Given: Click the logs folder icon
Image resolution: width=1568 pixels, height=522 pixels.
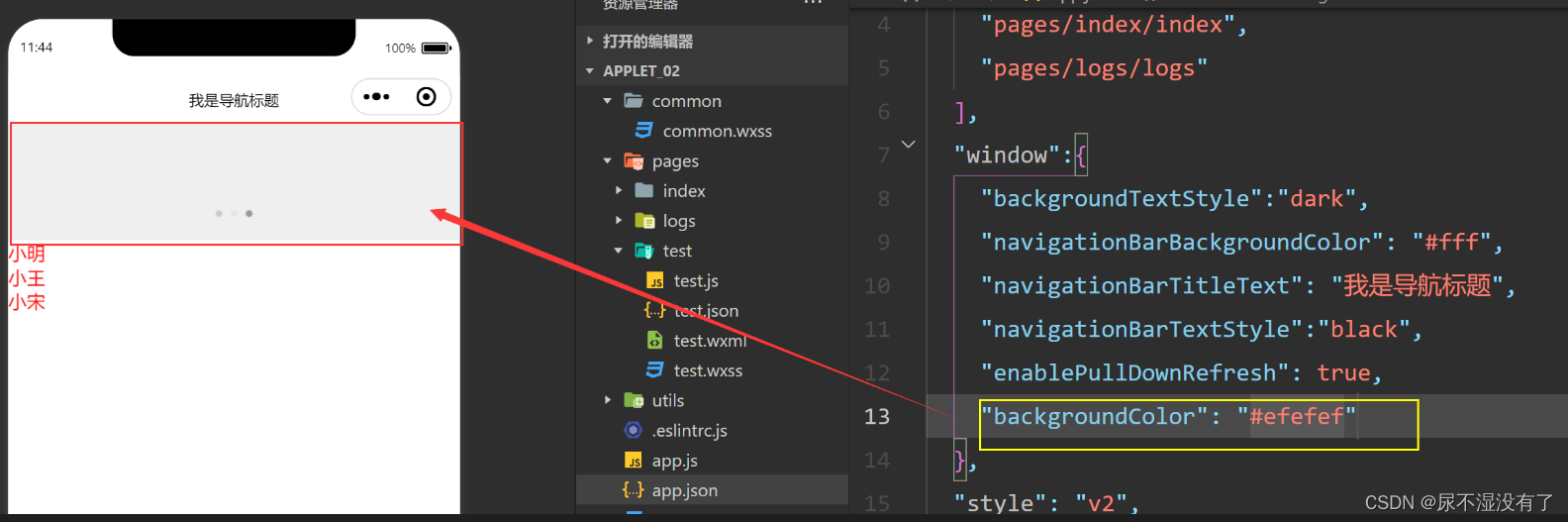Looking at the screenshot, I should pos(644,221).
